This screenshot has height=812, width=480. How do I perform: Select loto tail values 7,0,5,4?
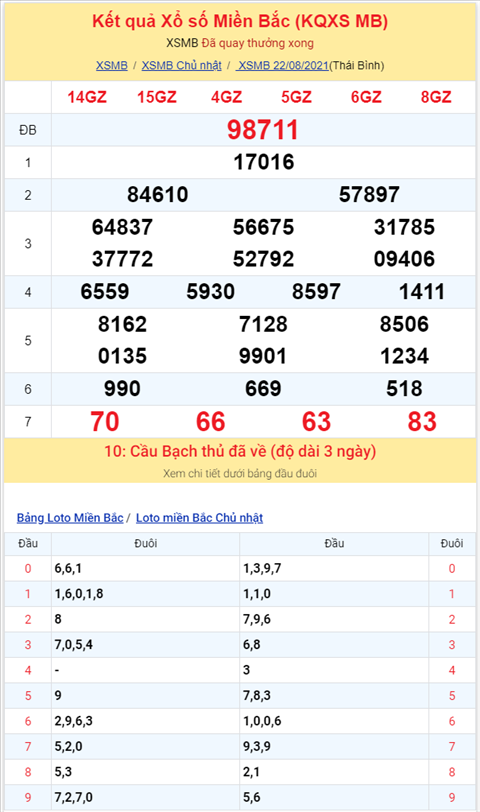[74, 645]
